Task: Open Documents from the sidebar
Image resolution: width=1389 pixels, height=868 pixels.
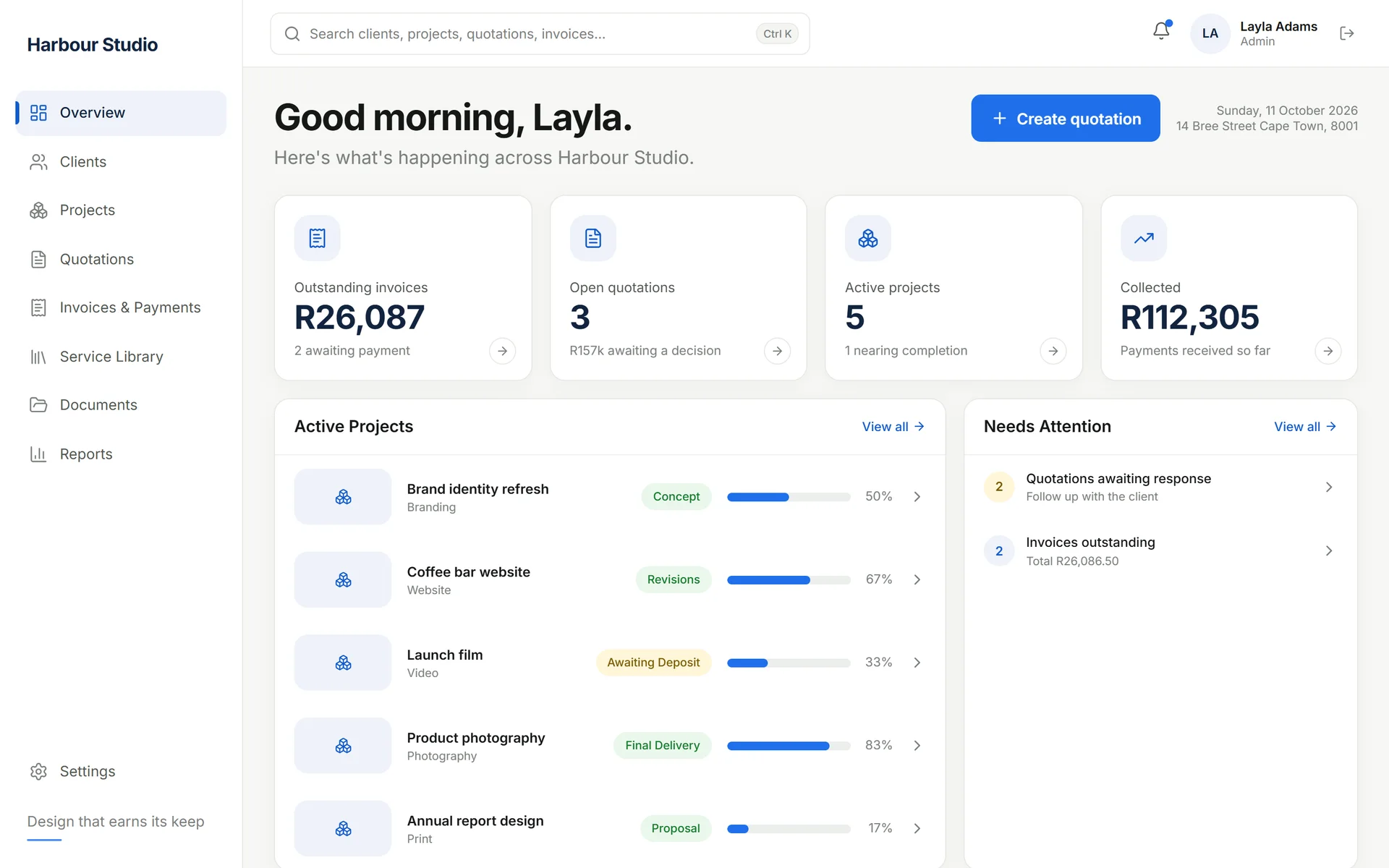Action: tap(121, 405)
